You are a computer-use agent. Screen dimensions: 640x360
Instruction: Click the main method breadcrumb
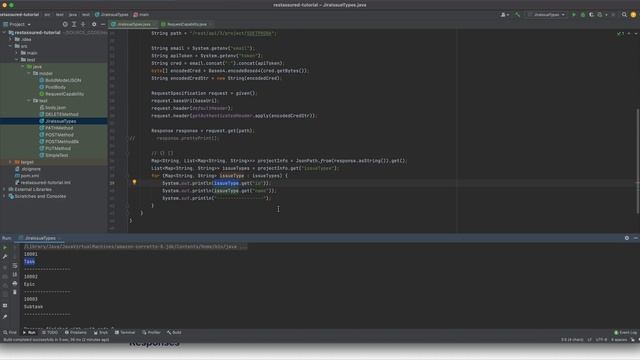[x=141, y=15]
